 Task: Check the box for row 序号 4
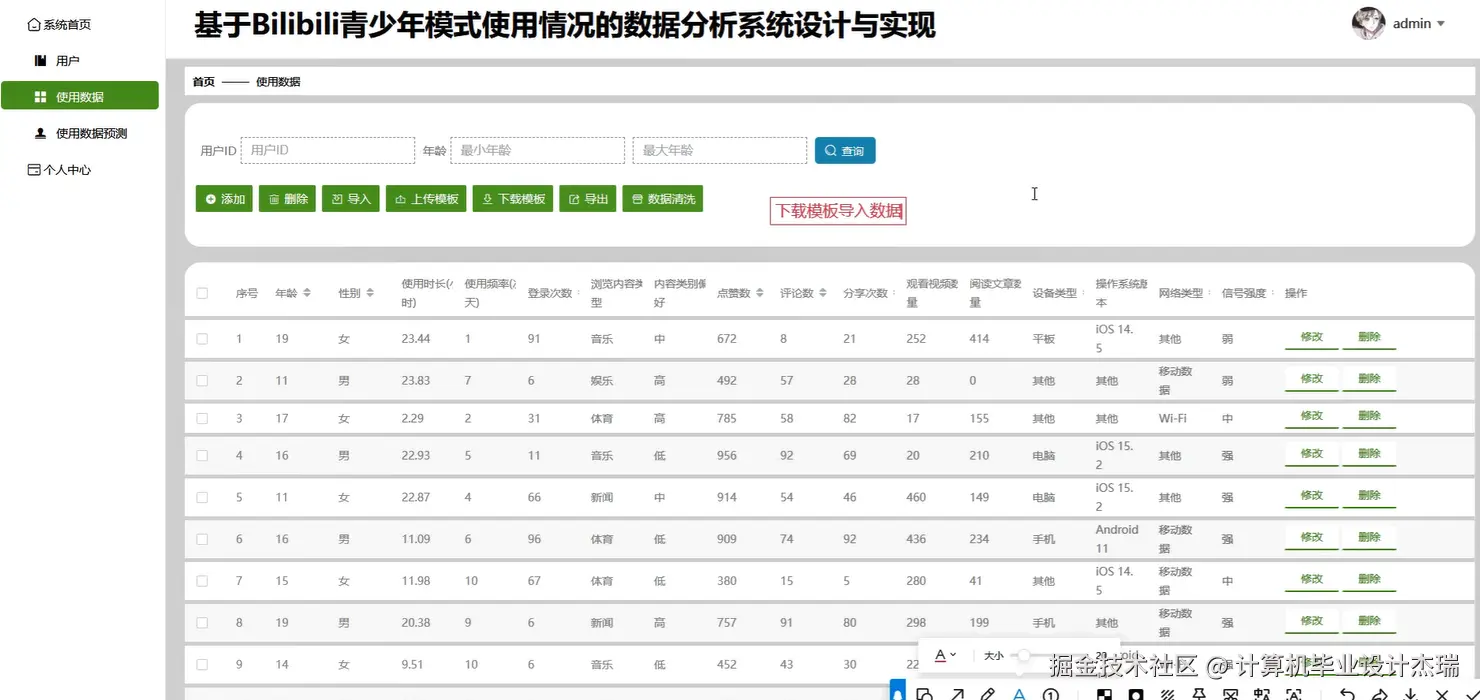pyautogui.click(x=202, y=455)
